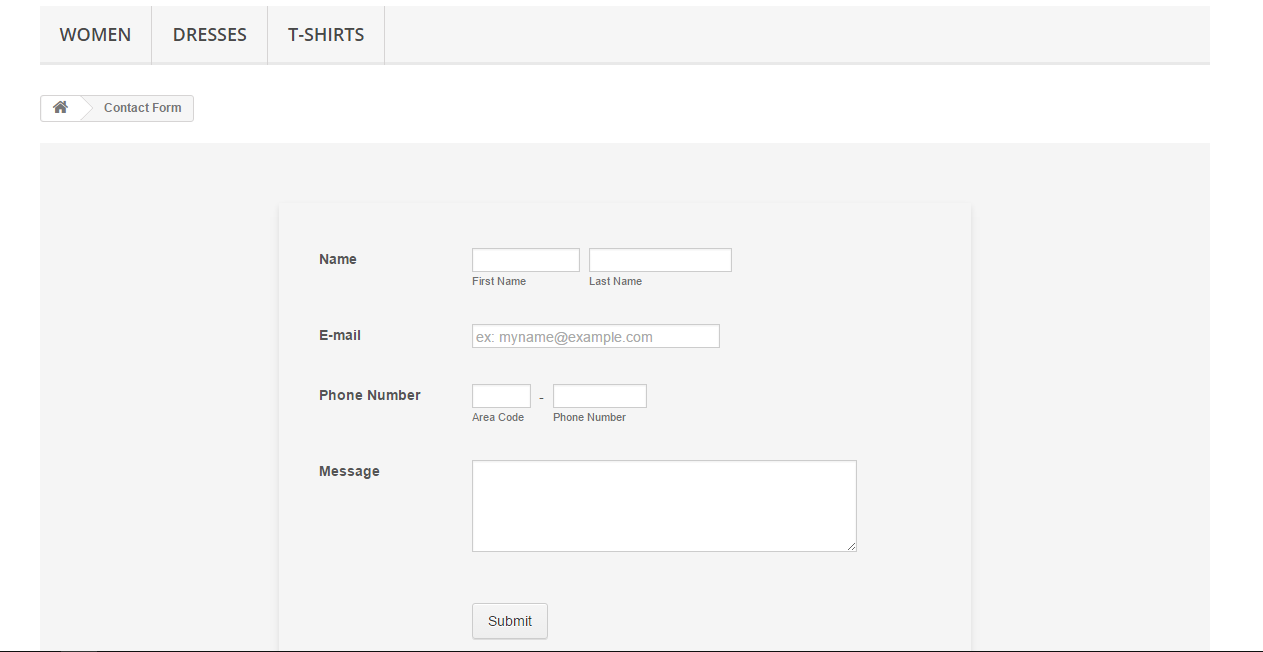Focus the First Name input field

click(525, 260)
